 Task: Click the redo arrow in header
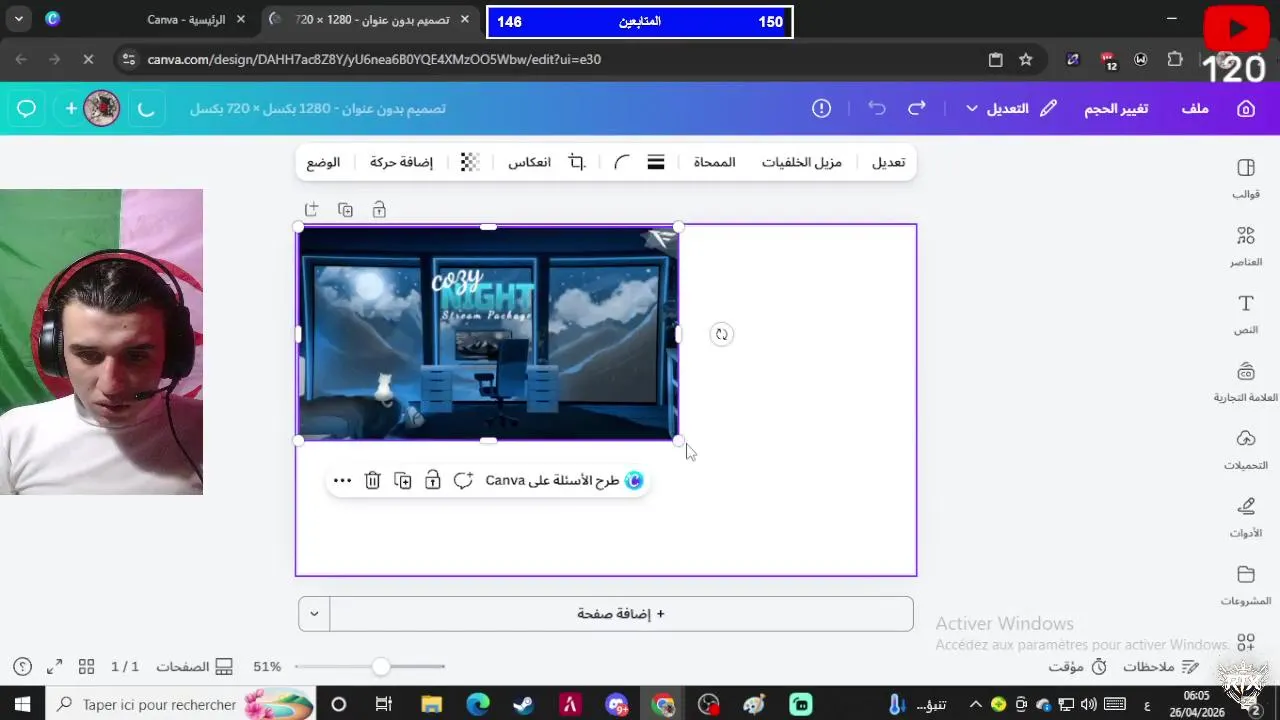pyautogui.click(x=916, y=108)
